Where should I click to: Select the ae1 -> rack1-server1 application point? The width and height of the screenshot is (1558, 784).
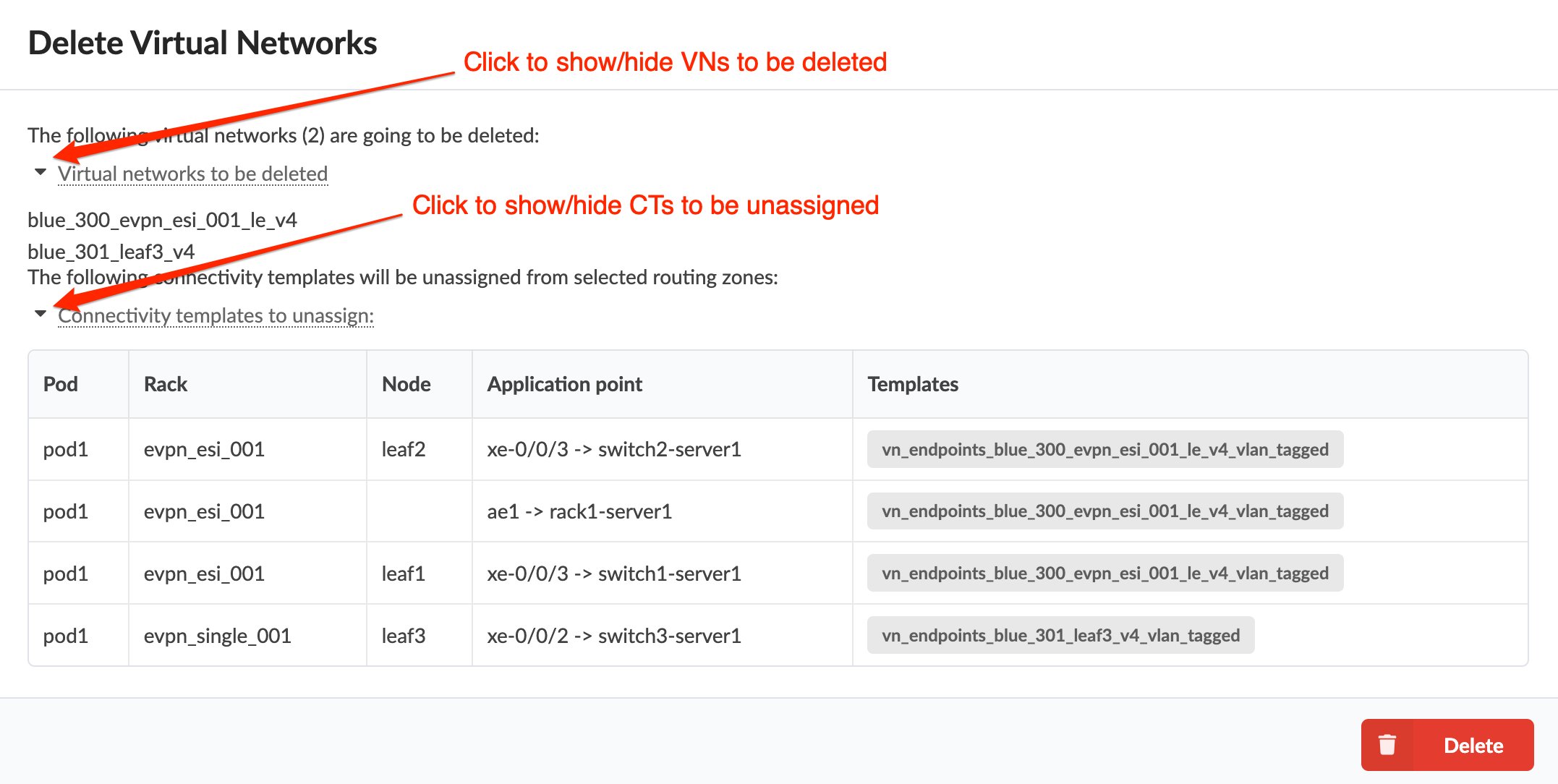(579, 511)
